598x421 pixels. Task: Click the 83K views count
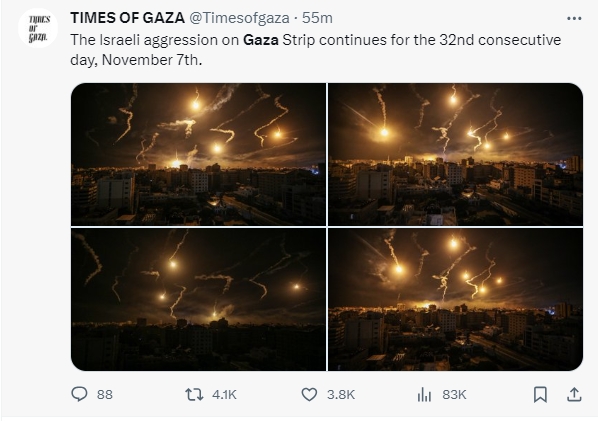point(454,394)
